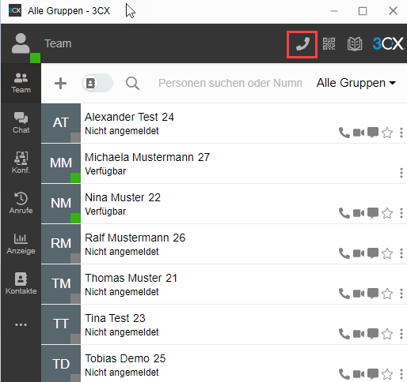
Task: Expand the Alle Gruppen dropdown
Action: (356, 83)
